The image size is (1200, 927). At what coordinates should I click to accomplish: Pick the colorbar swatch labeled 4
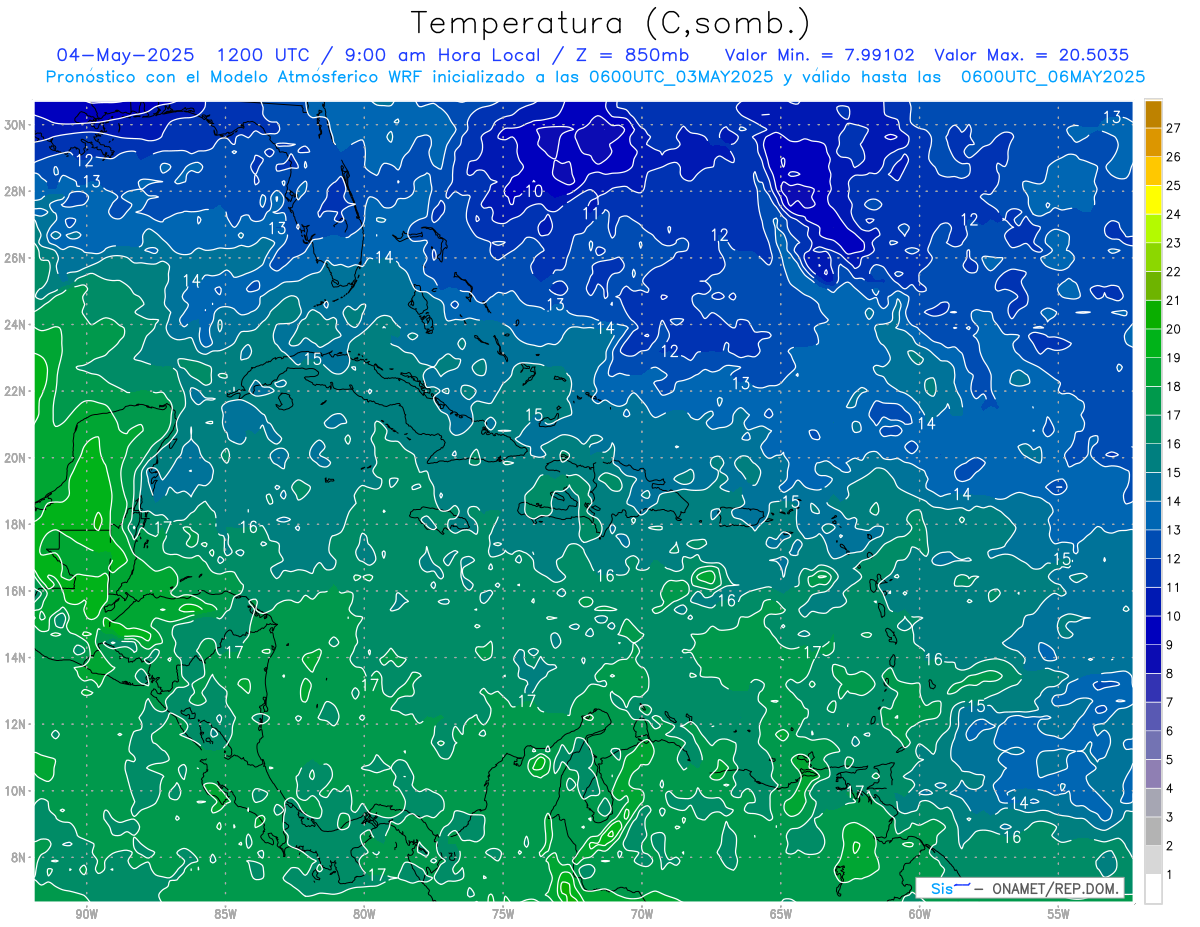coord(1153,775)
